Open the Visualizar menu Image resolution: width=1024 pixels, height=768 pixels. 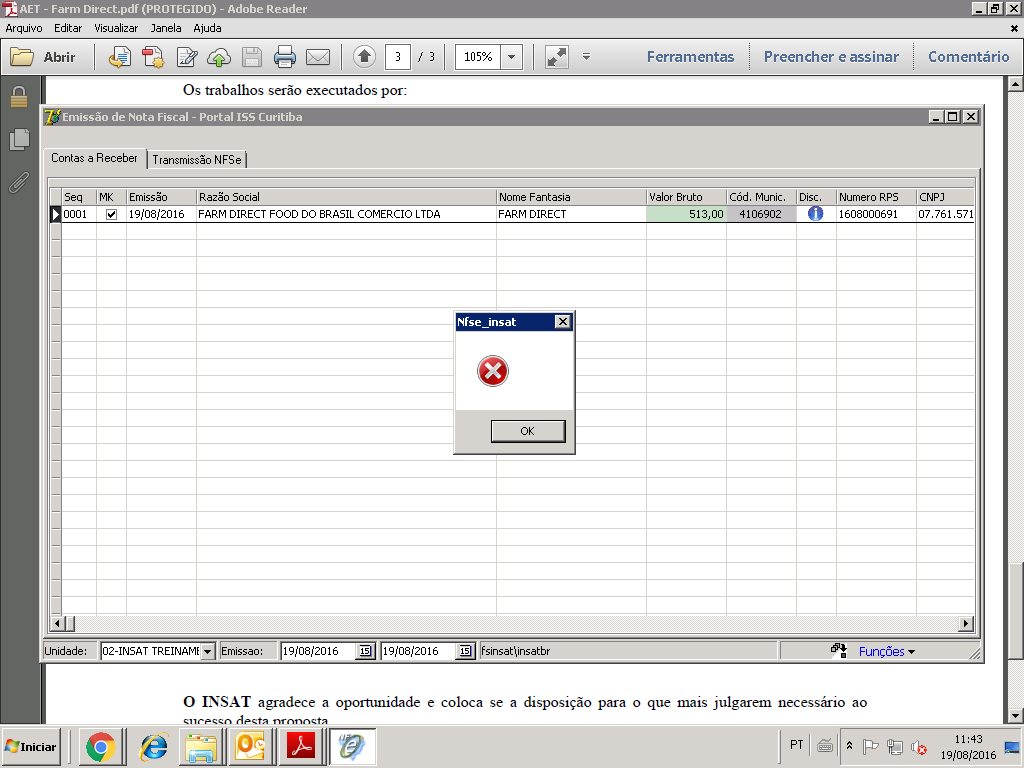(116, 28)
